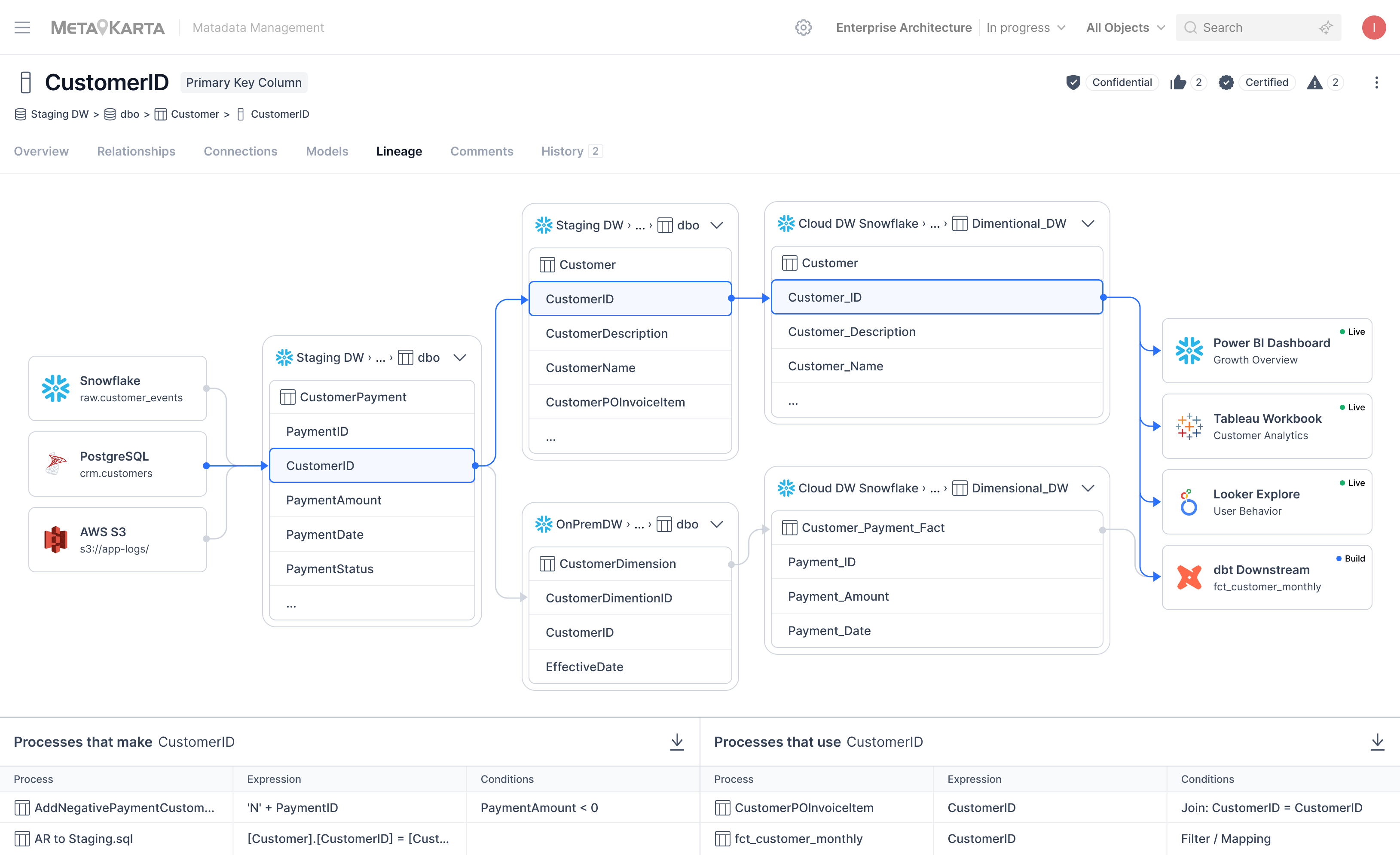Image resolution: width=1400 pixels, height=855 pixels.
Task: Click the Confidential shield icon
Action: (x=1073, y=82)
